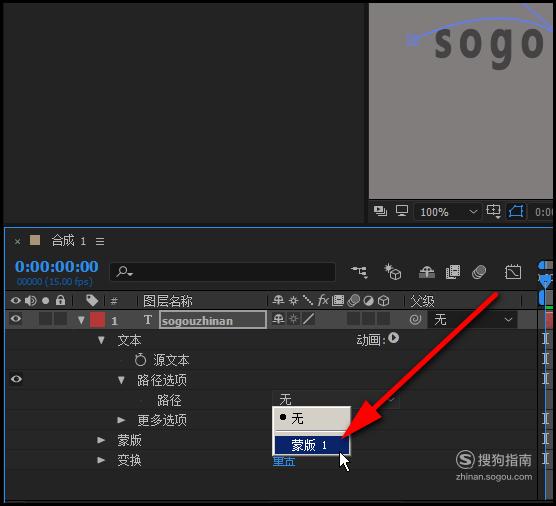Open the 动画 animate menu button

pyautogui.click(x=393, y=338)
